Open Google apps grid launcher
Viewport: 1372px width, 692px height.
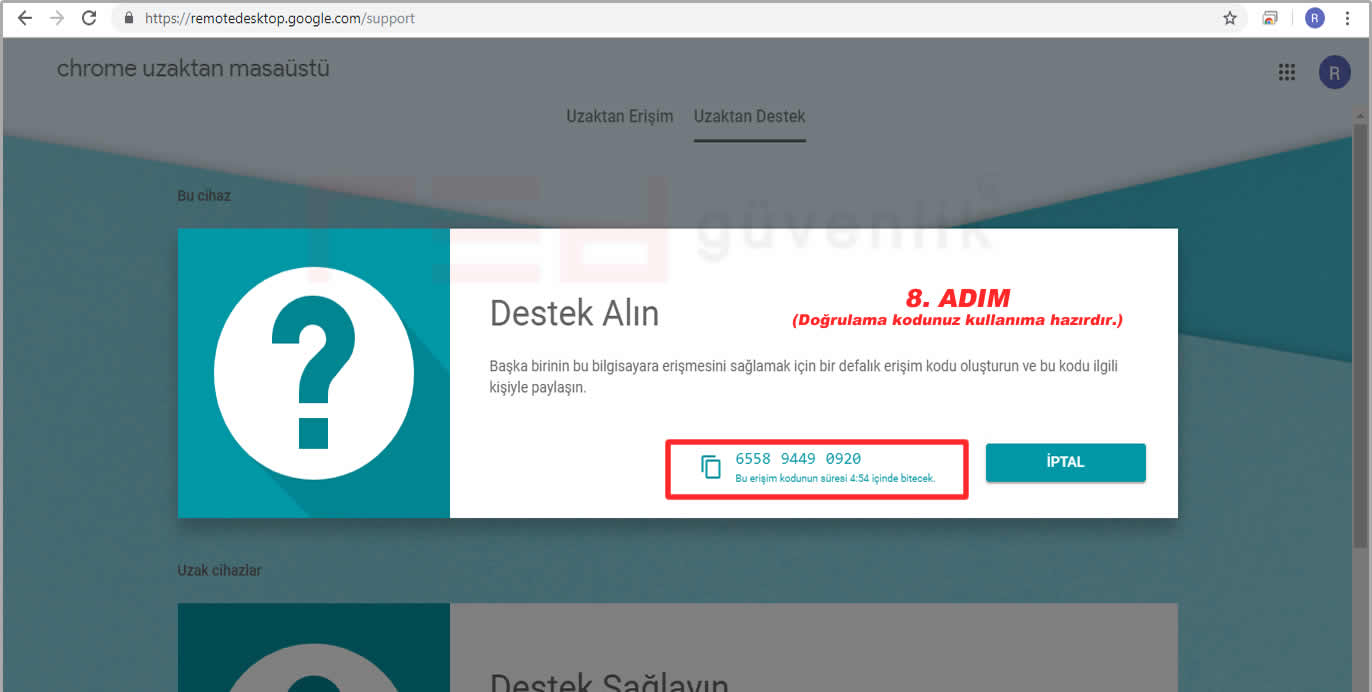1287,72
